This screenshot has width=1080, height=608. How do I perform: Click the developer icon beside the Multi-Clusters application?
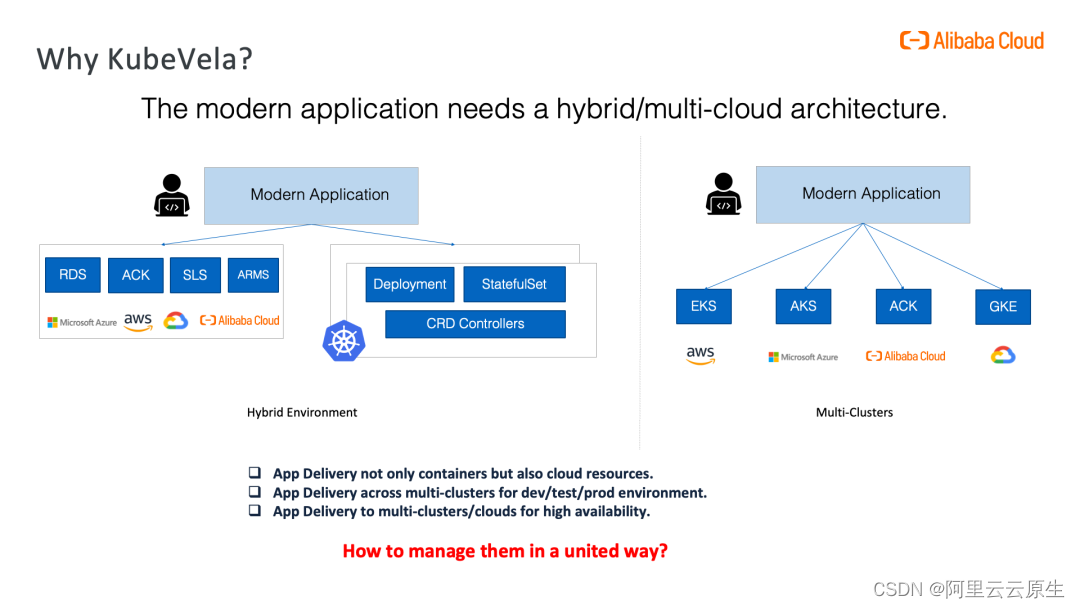723,194
